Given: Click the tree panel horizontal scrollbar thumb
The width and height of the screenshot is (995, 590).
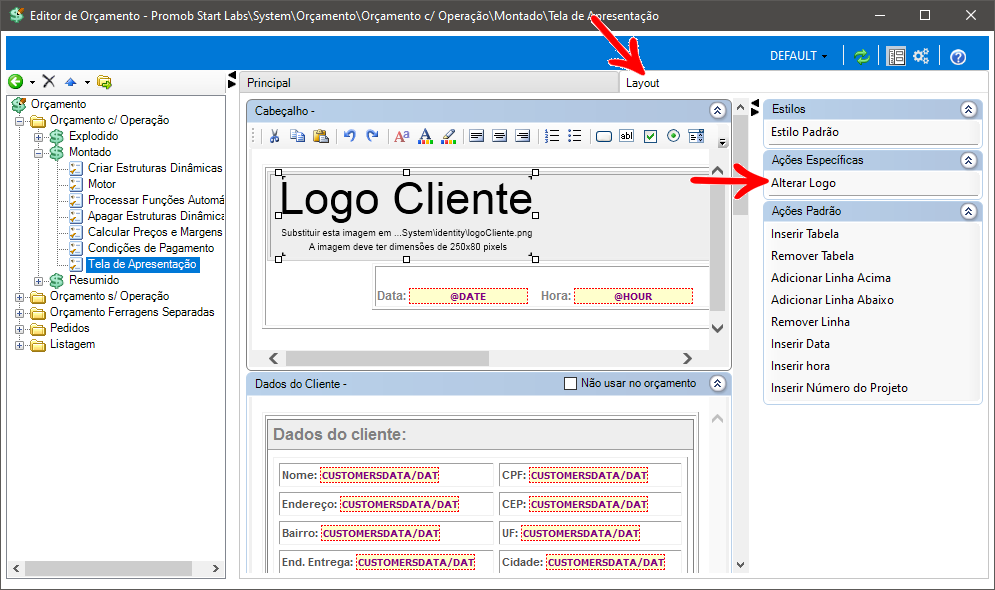Looking at the screenshot, I should point(109,568).
